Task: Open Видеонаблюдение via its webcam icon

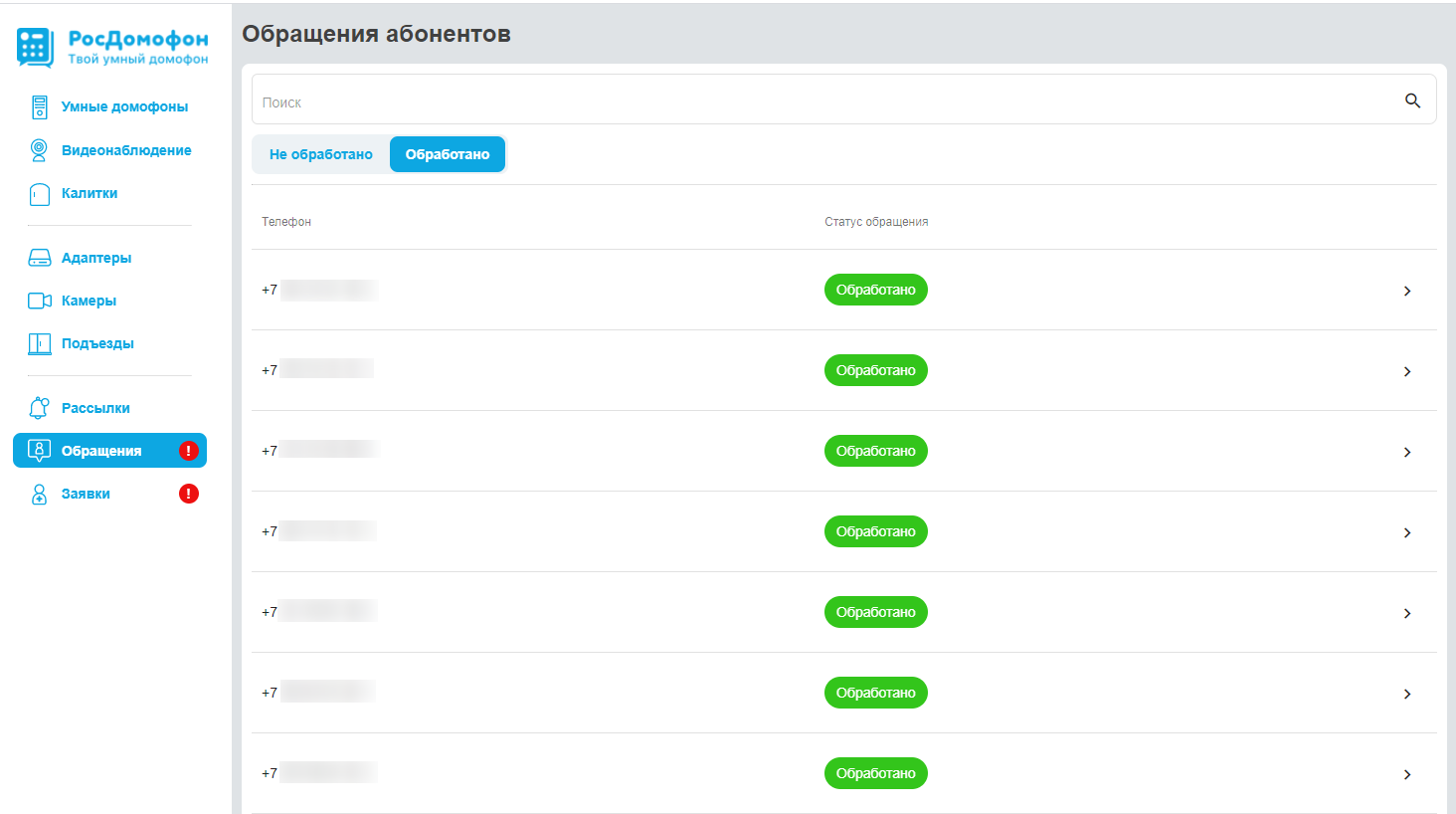Action: click(x=39, y=150)
